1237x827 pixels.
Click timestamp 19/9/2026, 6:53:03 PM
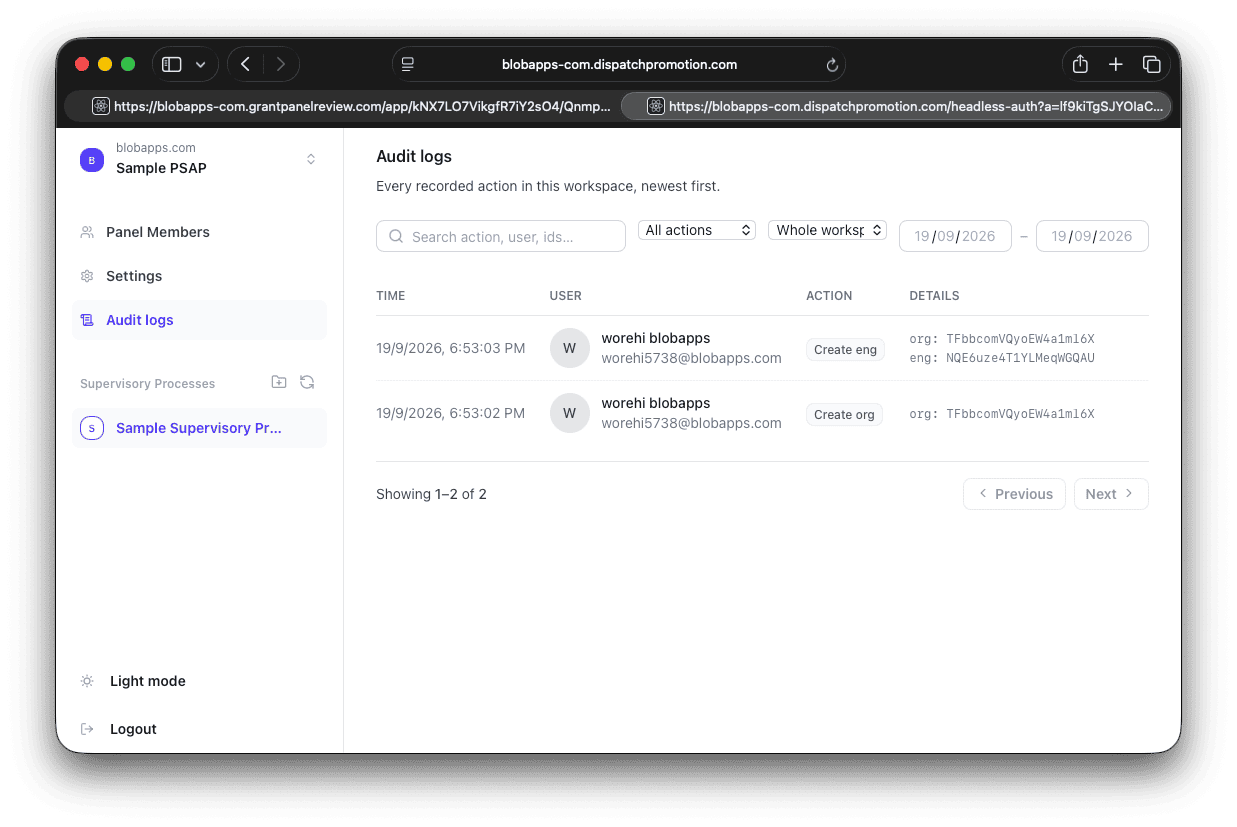[451, 348]
